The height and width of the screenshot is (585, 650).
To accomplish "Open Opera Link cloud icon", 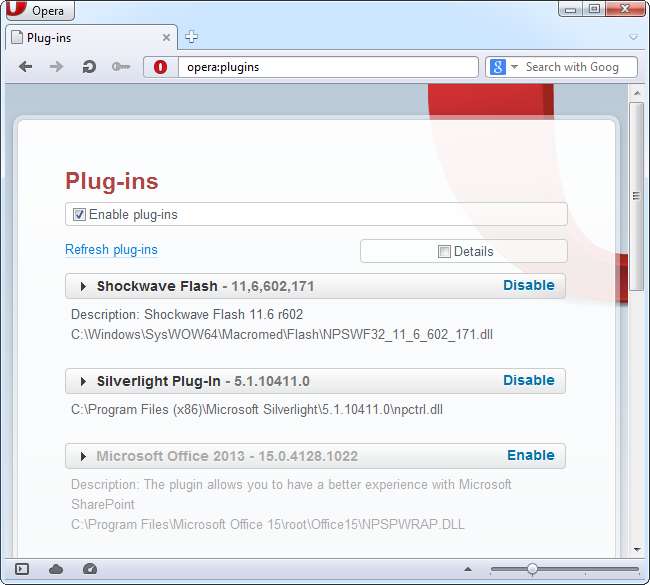I will pos(56,569).
